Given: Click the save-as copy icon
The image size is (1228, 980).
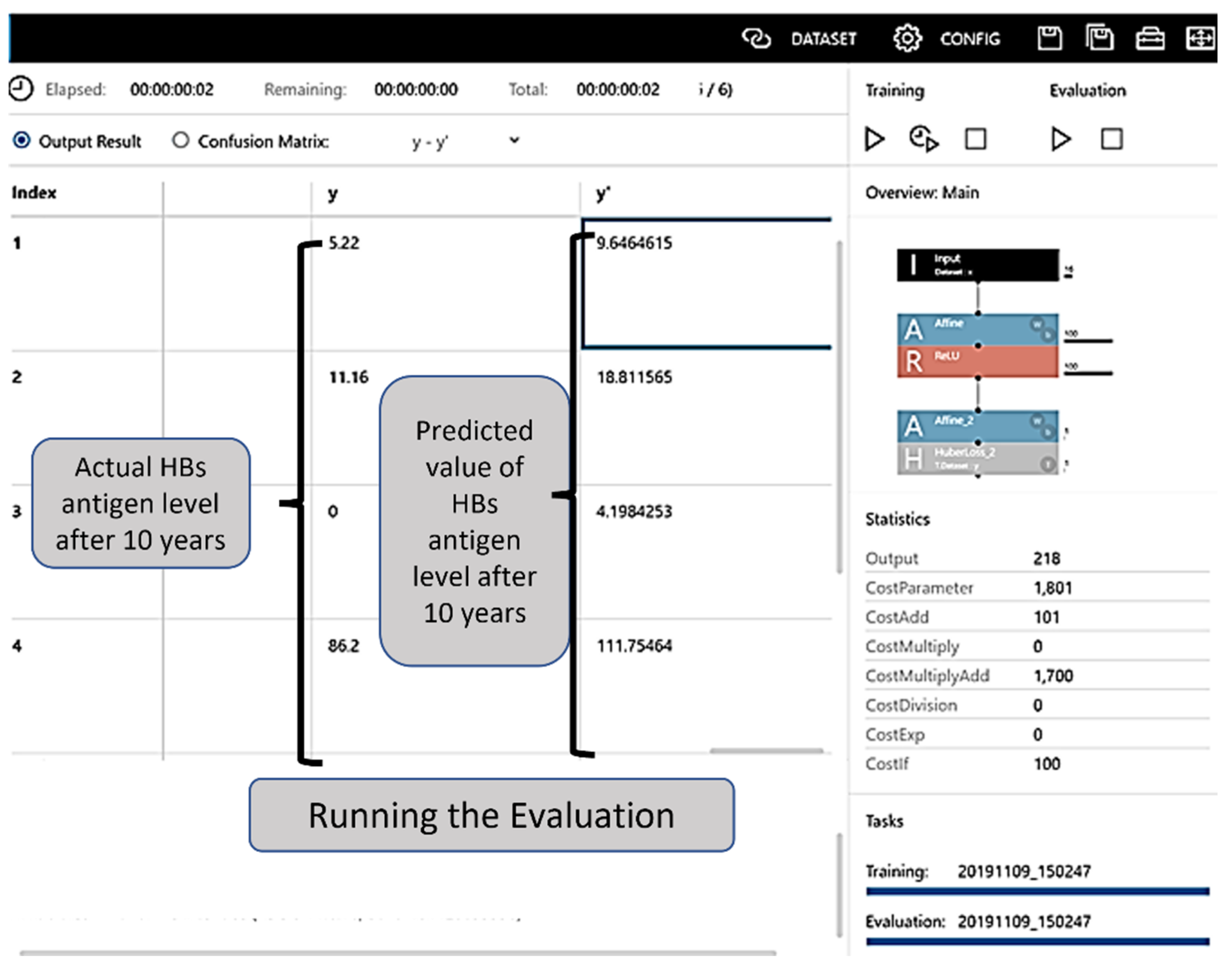Looking at the screenshot, I should 1099,39.
